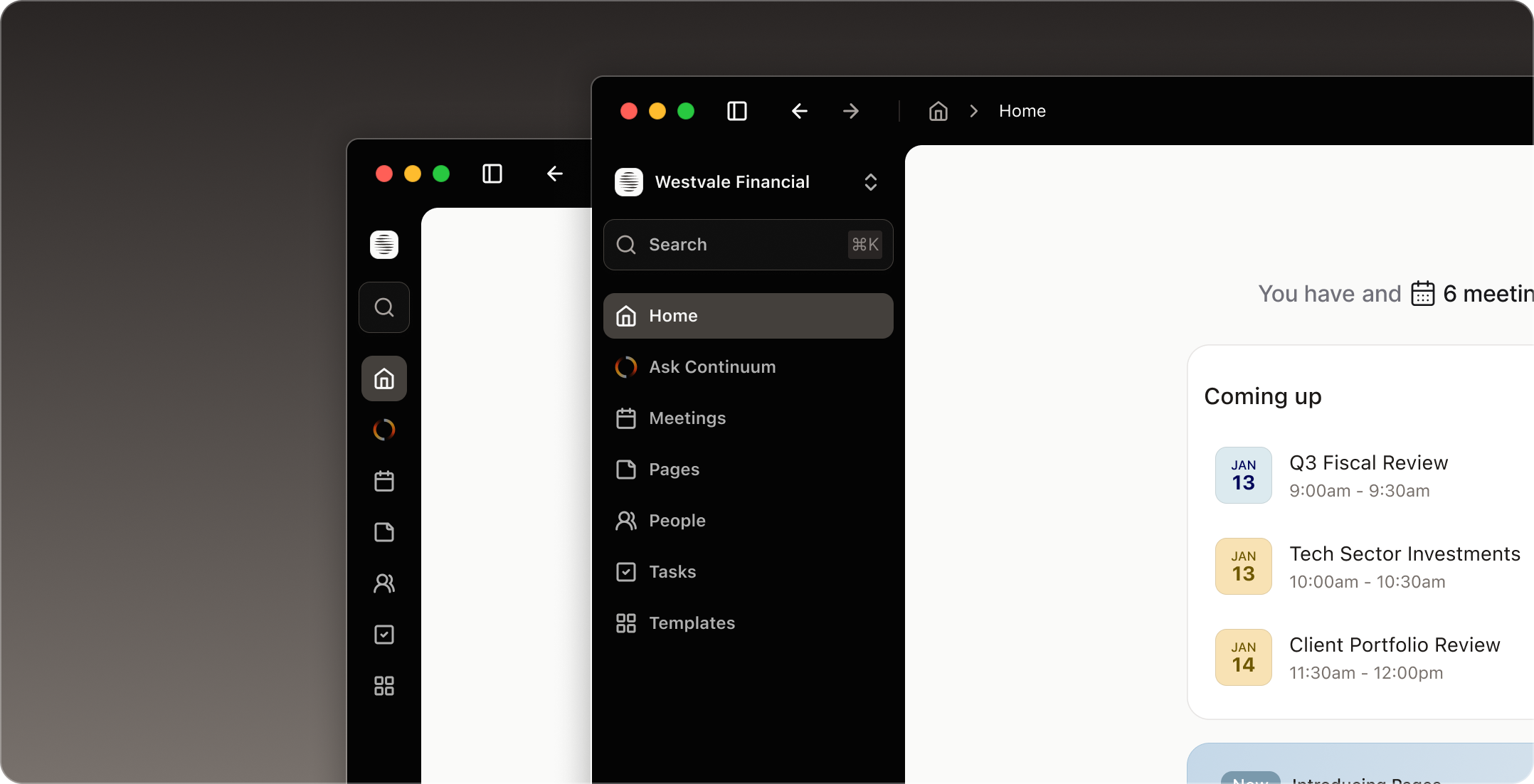Viewport: 1534px width, 784px height.
Task: Click the Search field in the sidebar
Action: [748, 245]
